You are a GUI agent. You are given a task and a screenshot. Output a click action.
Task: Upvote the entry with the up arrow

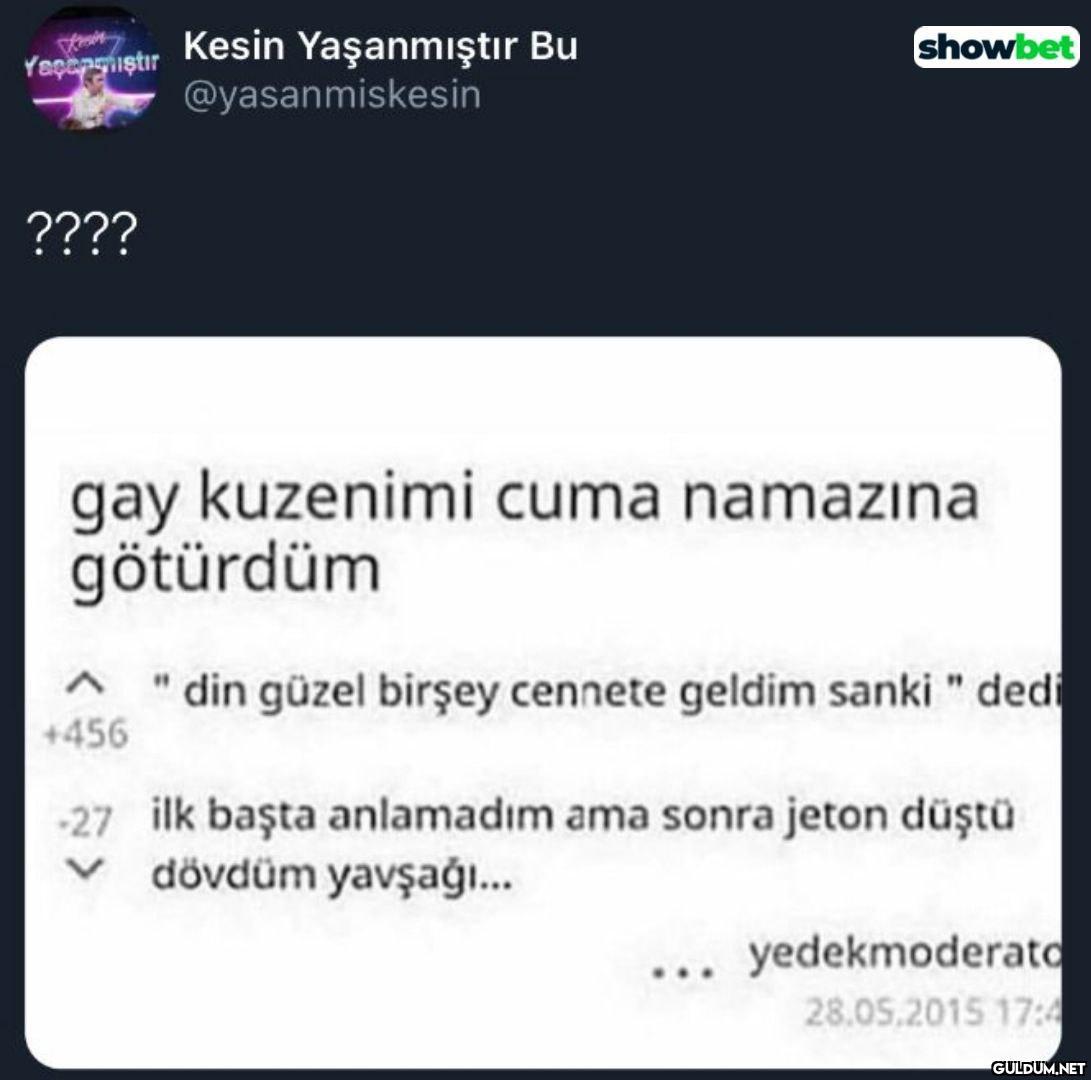point(85,685)
